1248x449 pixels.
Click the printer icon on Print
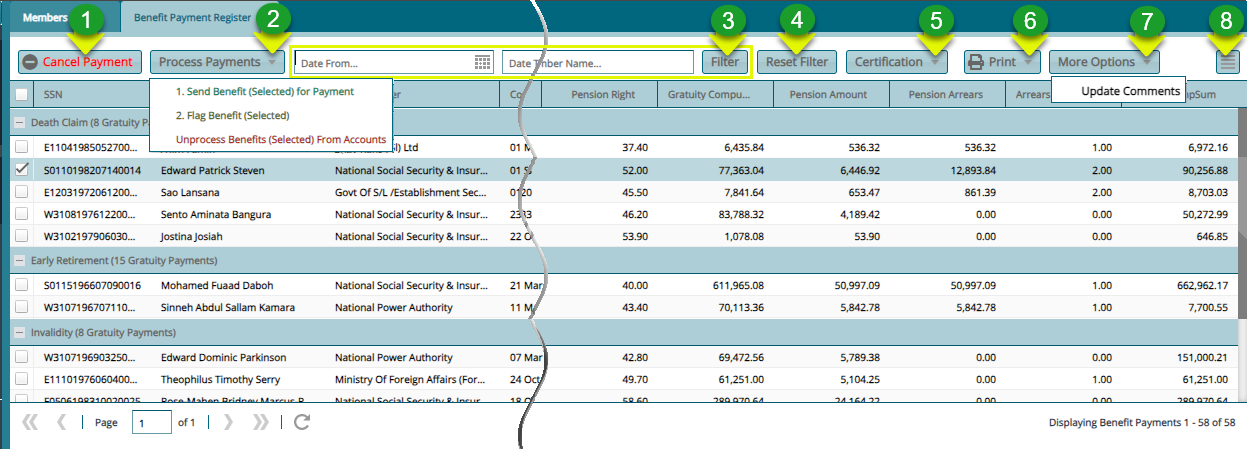coord(976,62)
